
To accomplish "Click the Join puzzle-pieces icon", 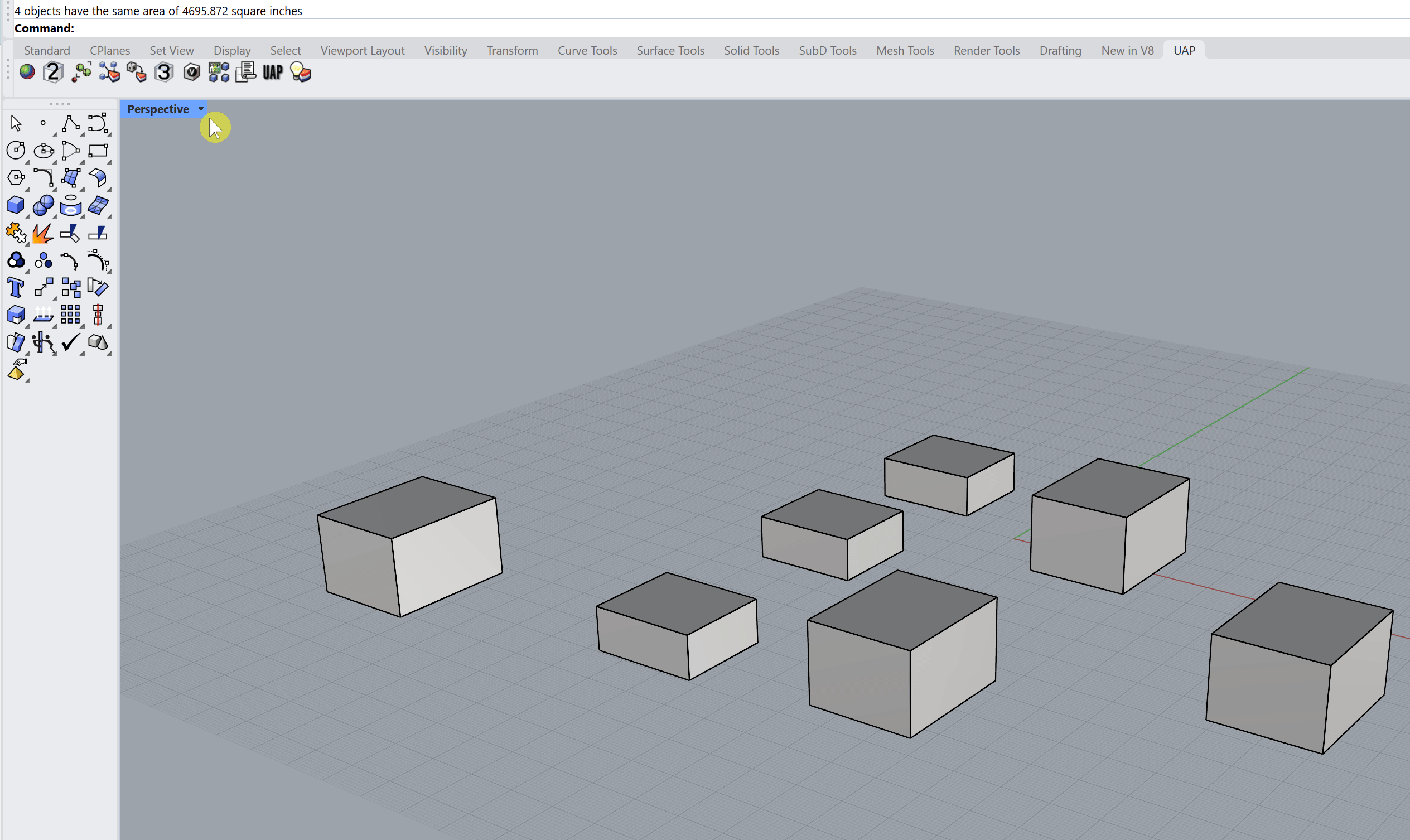I will (16, 233).
